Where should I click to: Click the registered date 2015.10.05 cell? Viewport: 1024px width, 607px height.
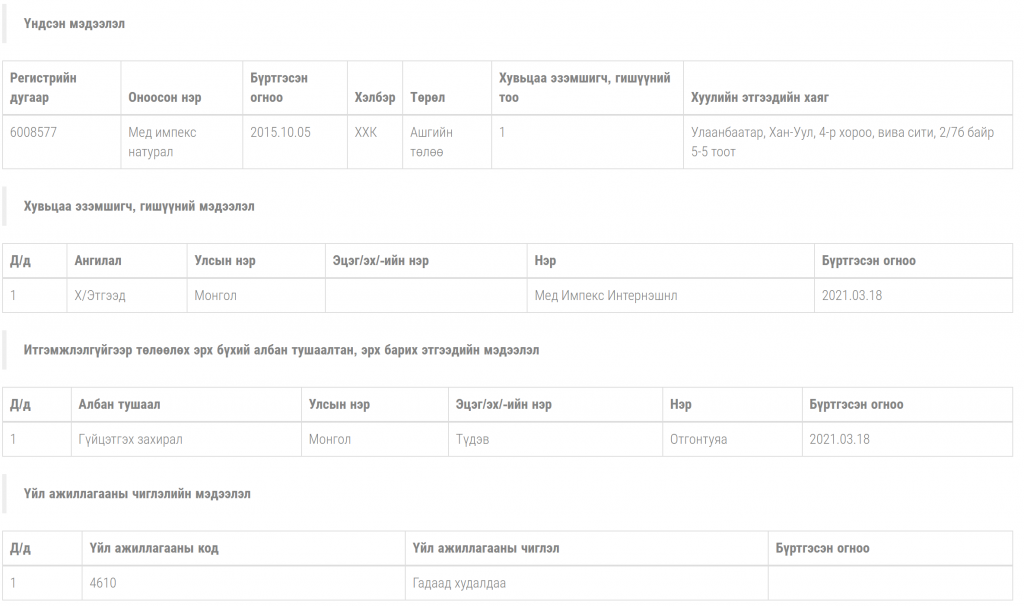coord(280,132)
